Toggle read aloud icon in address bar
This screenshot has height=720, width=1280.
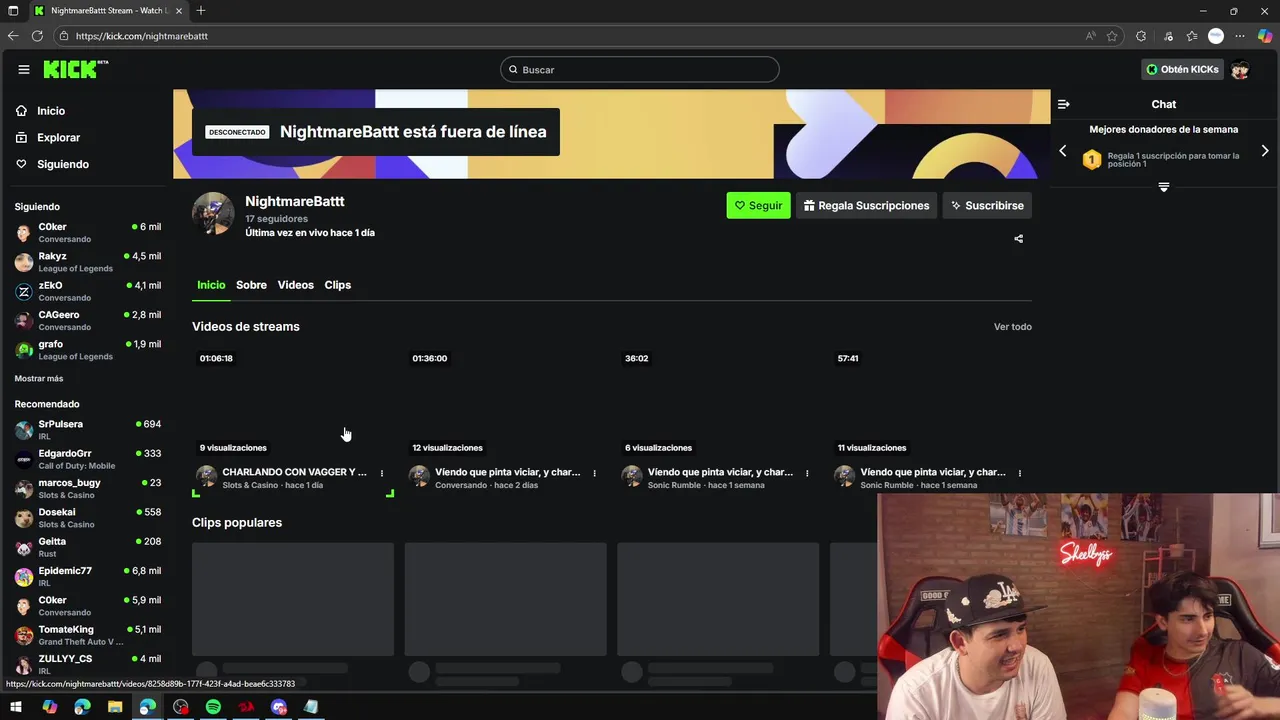[x=1090, y=36]
